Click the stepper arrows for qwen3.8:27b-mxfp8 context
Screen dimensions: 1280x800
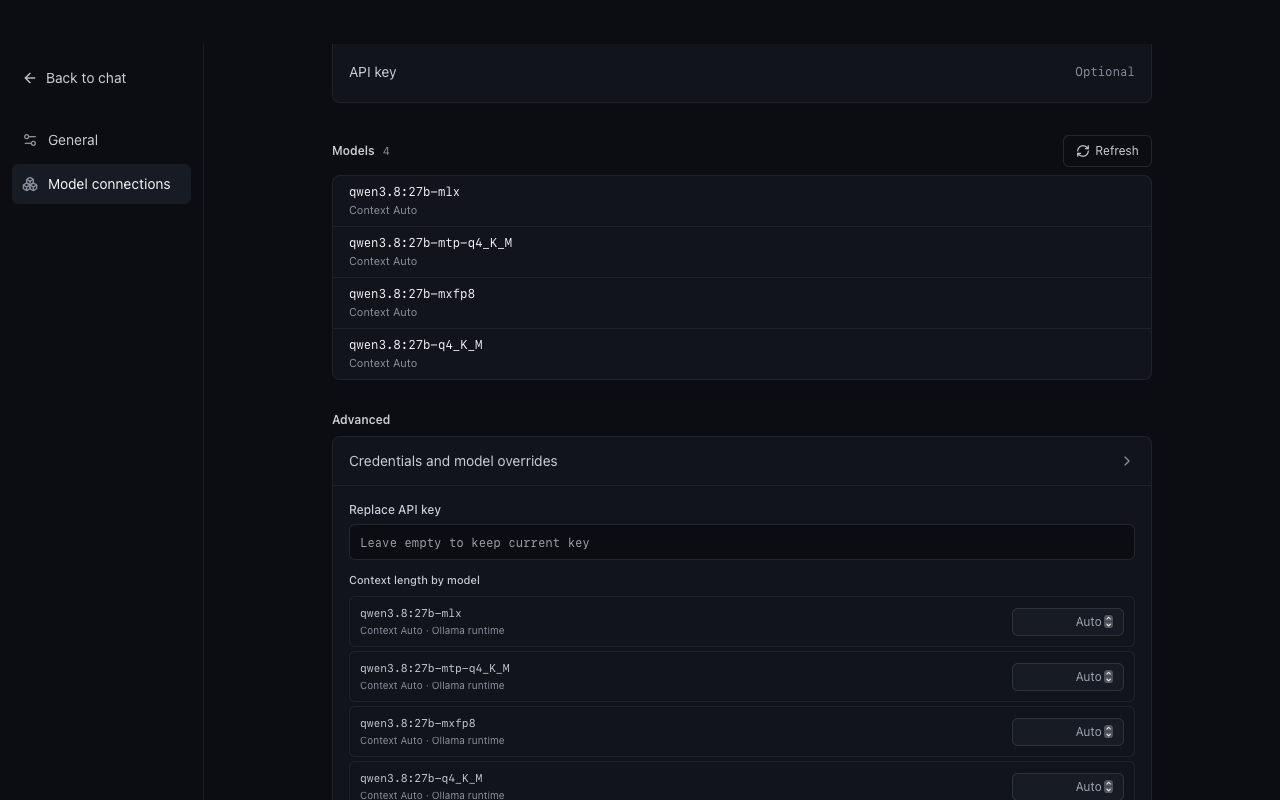pos(1108,732)
